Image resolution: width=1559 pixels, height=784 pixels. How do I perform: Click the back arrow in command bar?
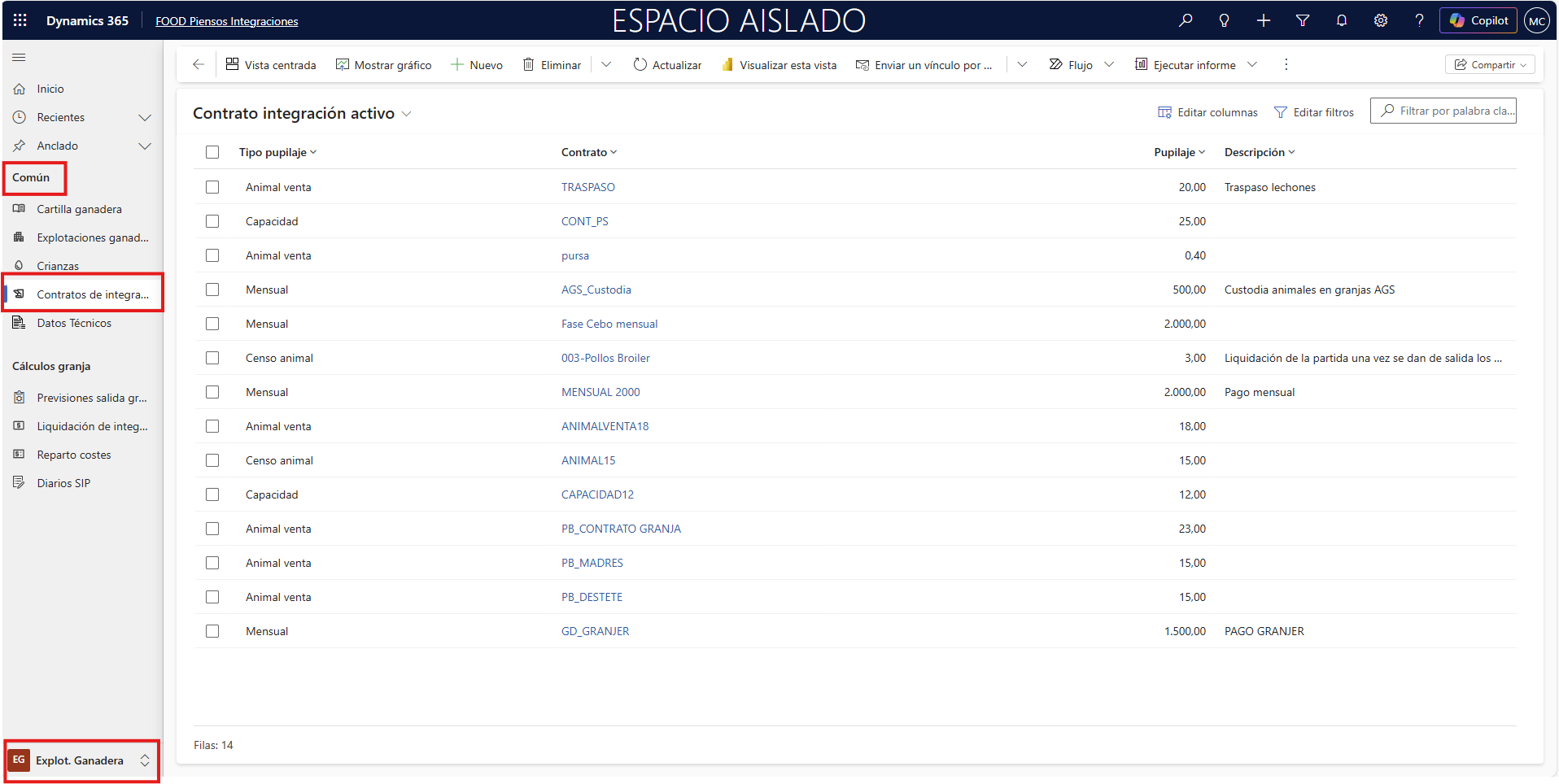point(199,64)
